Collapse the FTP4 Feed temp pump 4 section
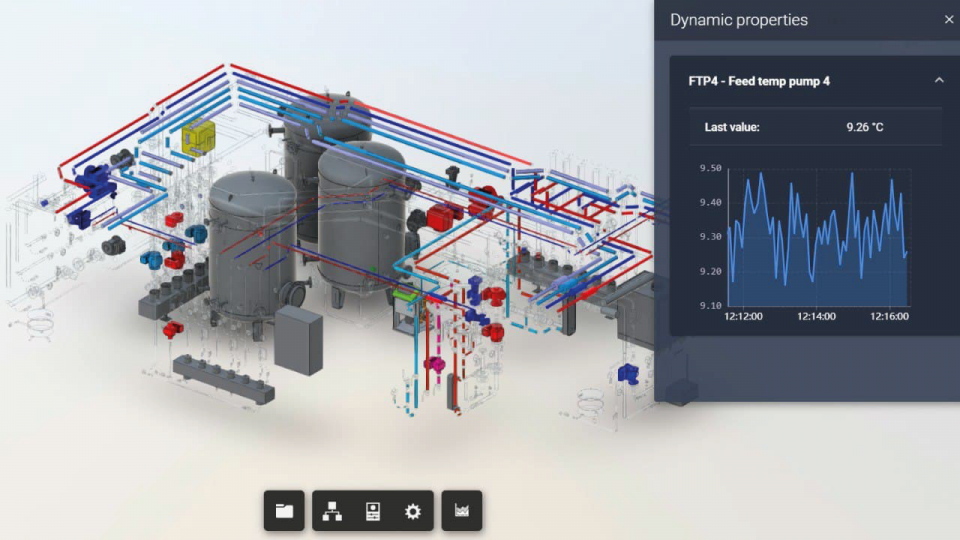960x540 pixels. point(939,80)
